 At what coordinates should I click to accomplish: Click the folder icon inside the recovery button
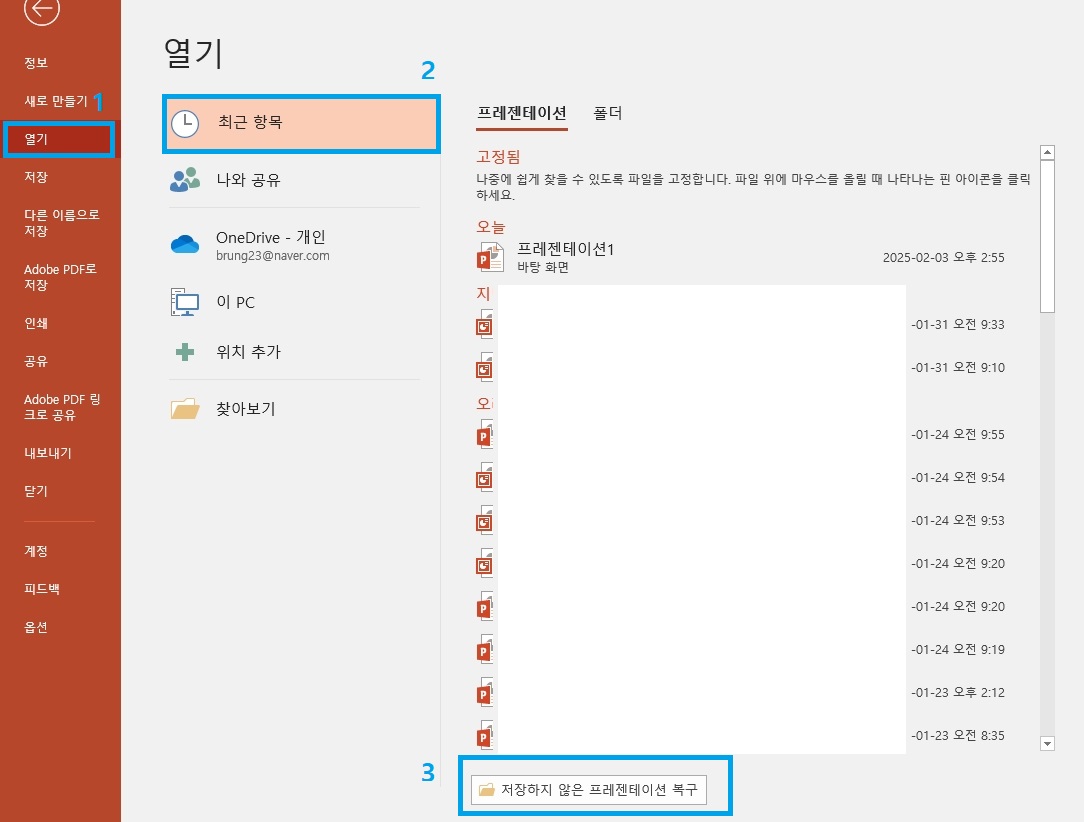[x=489, y=789]
